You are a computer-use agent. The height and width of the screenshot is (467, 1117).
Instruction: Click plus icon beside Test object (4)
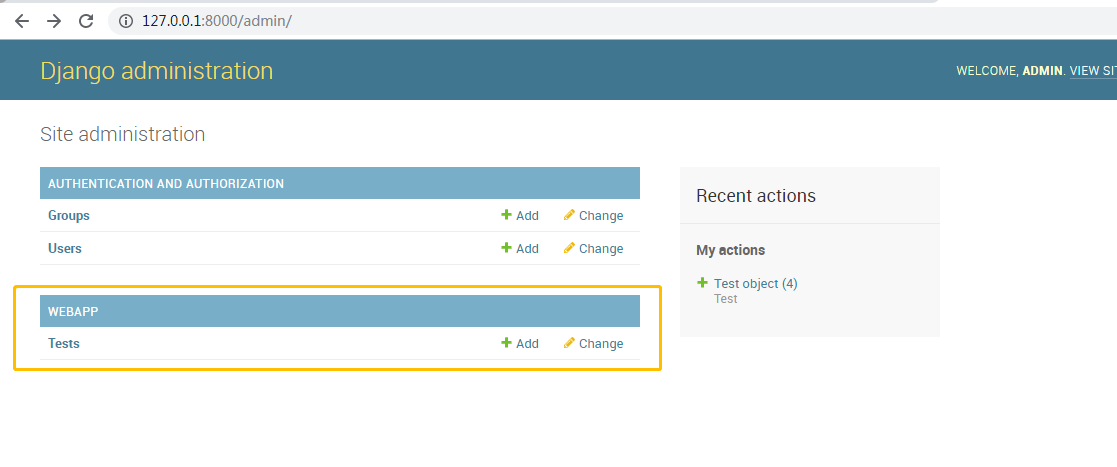[x=702, y=283]
